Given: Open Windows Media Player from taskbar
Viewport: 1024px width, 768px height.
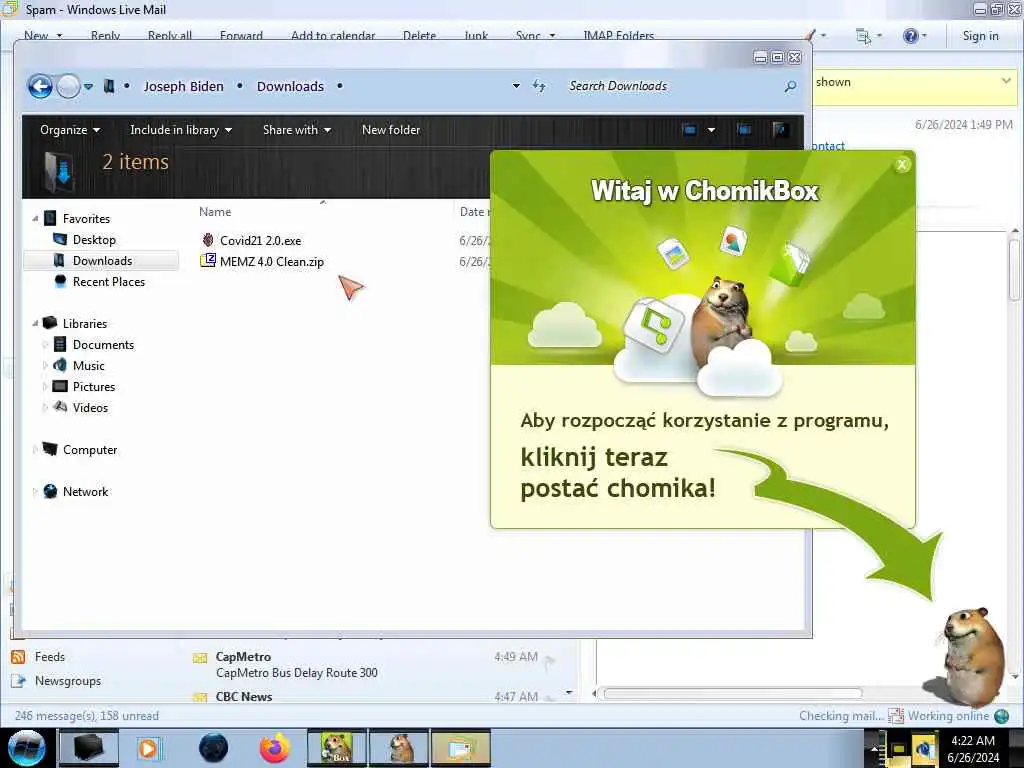Looking at the screenshot, I should [149, 748].
